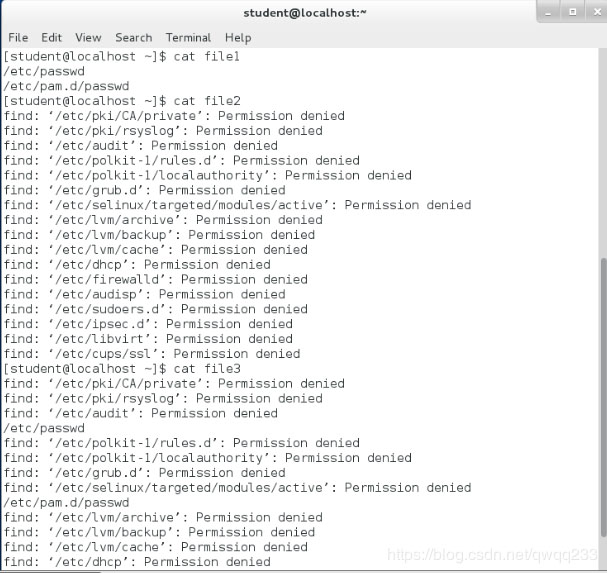
Task: Open the Terminal menu
Action: tap(188, 37)
